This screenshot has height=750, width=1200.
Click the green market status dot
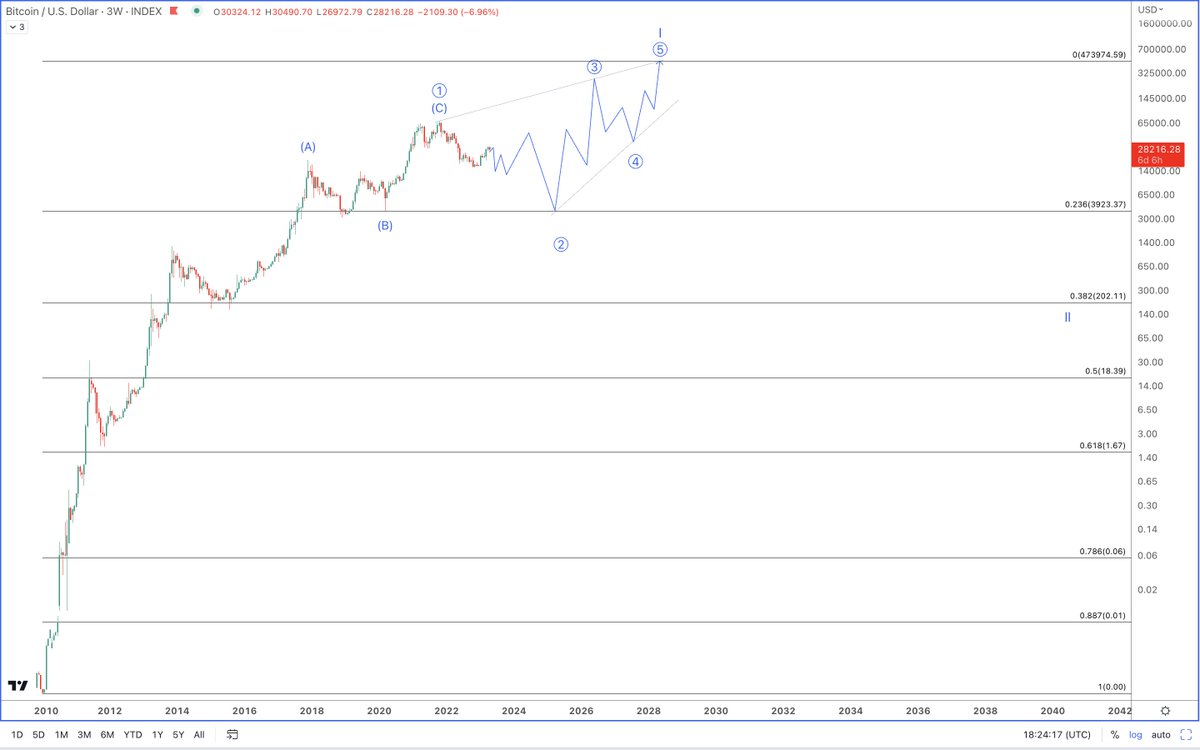[x=197, y=11]
